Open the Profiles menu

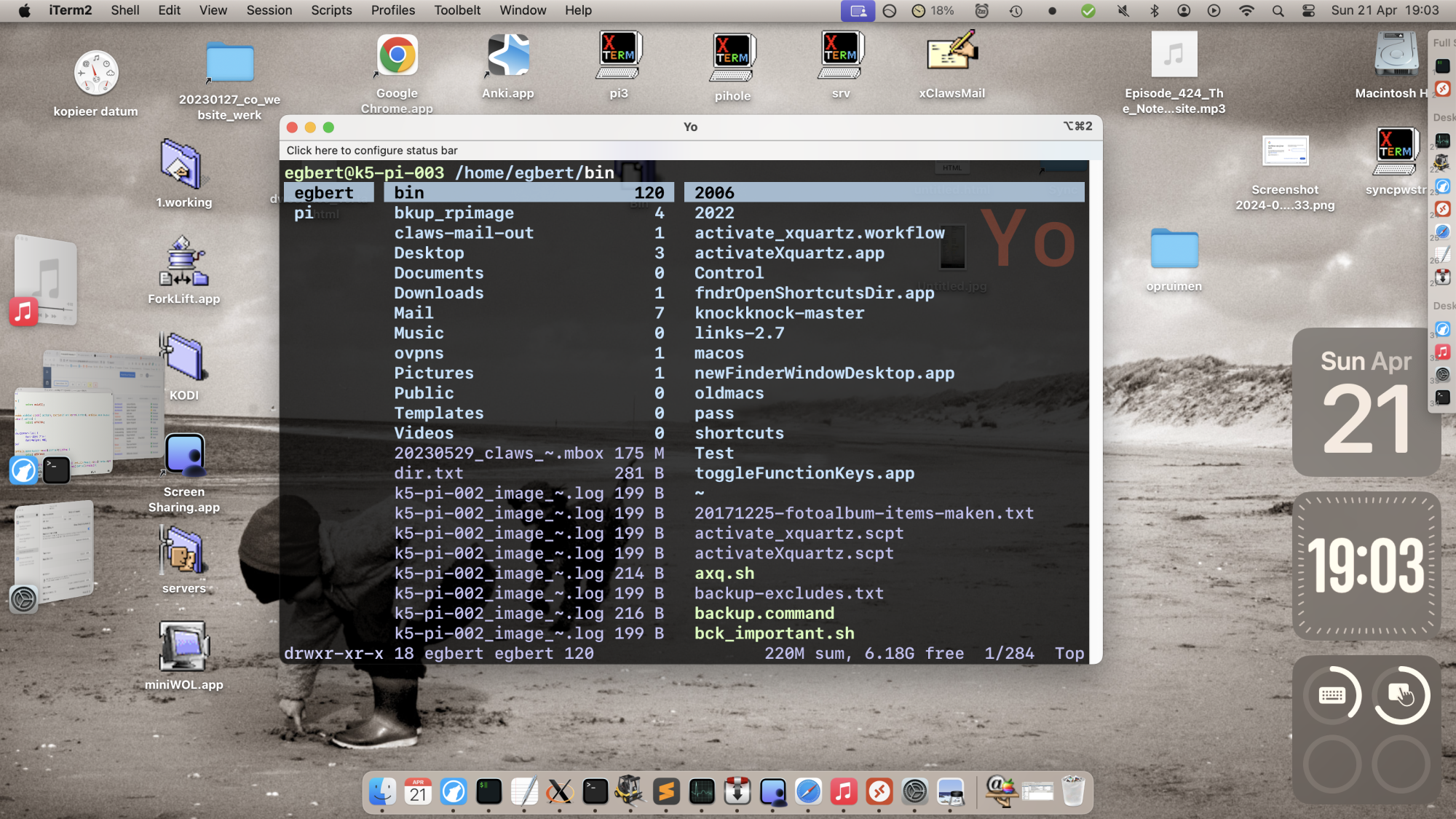coord(392,10)
